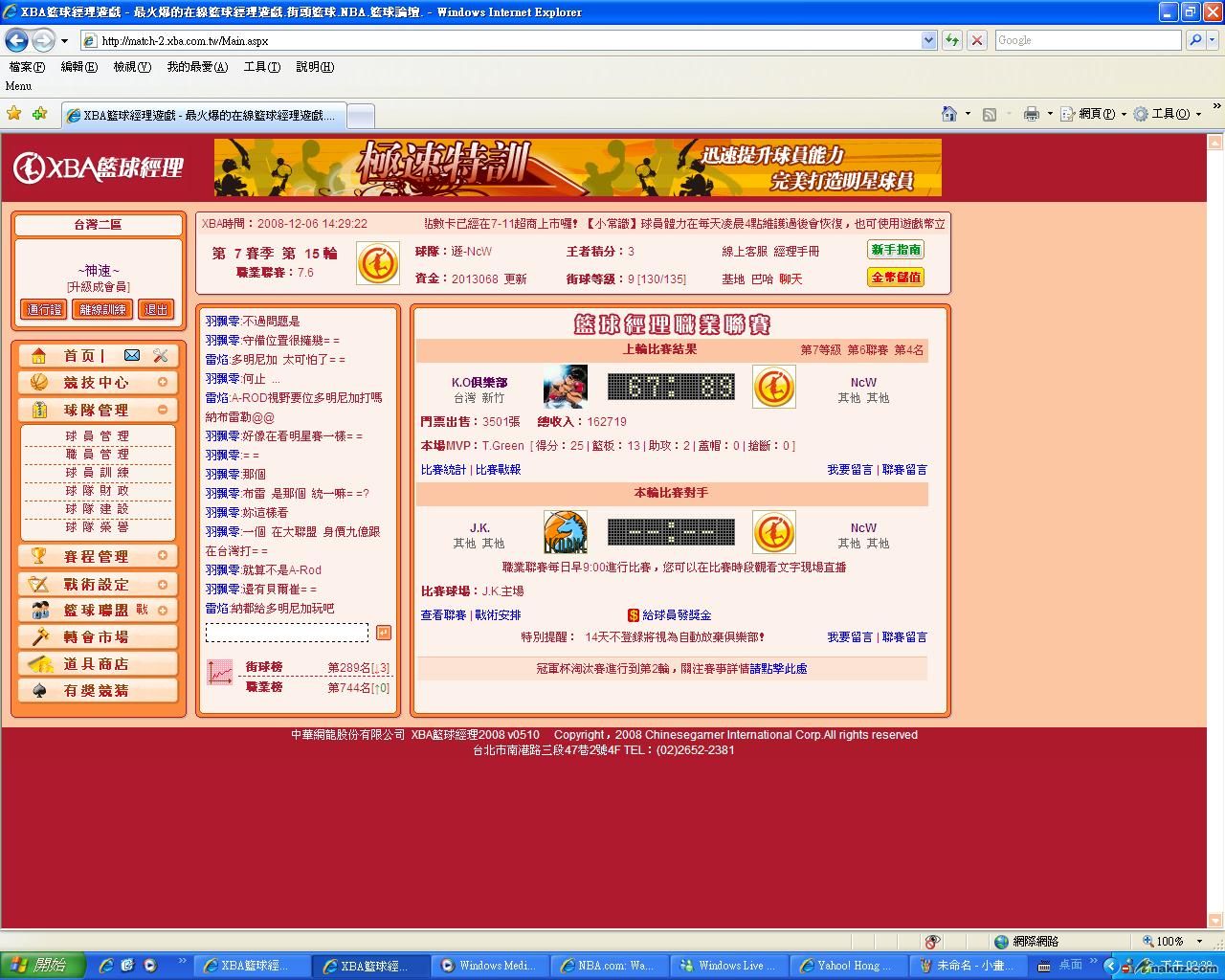Click the team logo next to 球隊 info
Image resolution: width=1225 pixels, height=980 pixels.
point(378,263)
